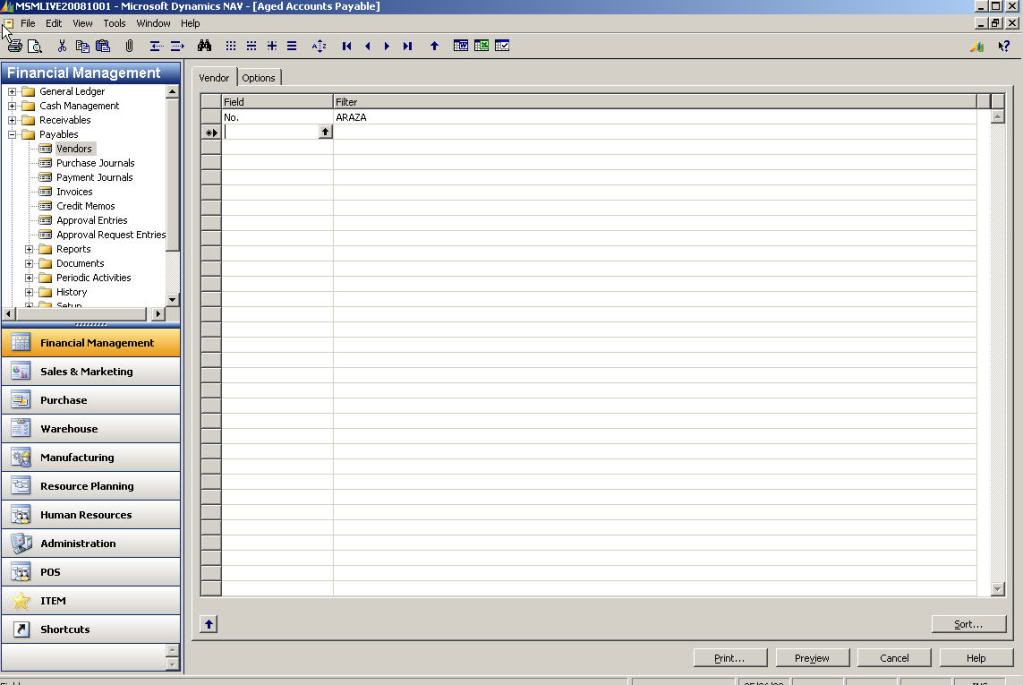Image resolution: width=1023 pixels, height=685 pixels.
Task: Open the File menu
Action: point(28,23)
